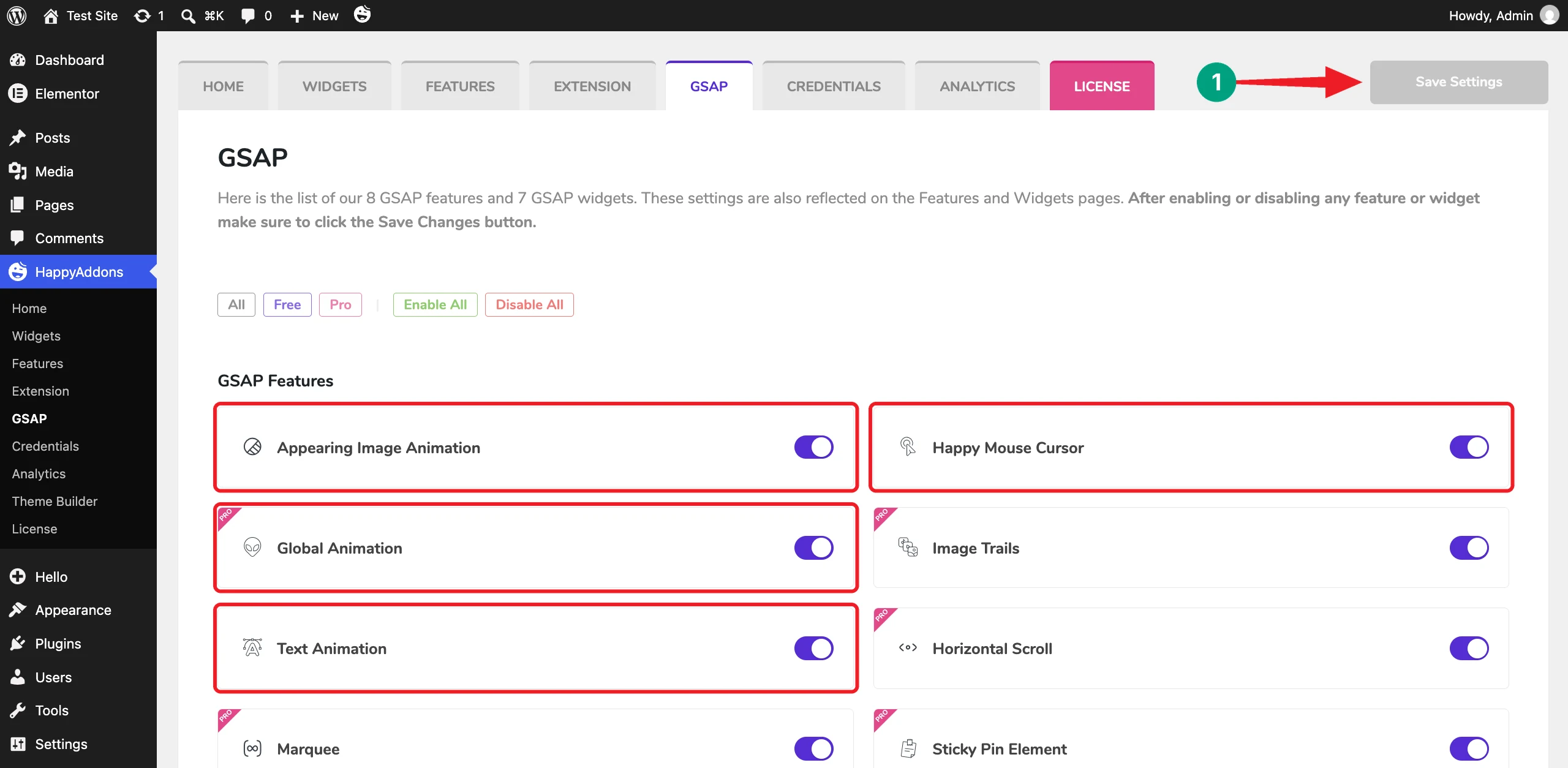Click the Posts pin icon
Viewport: 1568px width, 768px height.
18,137
